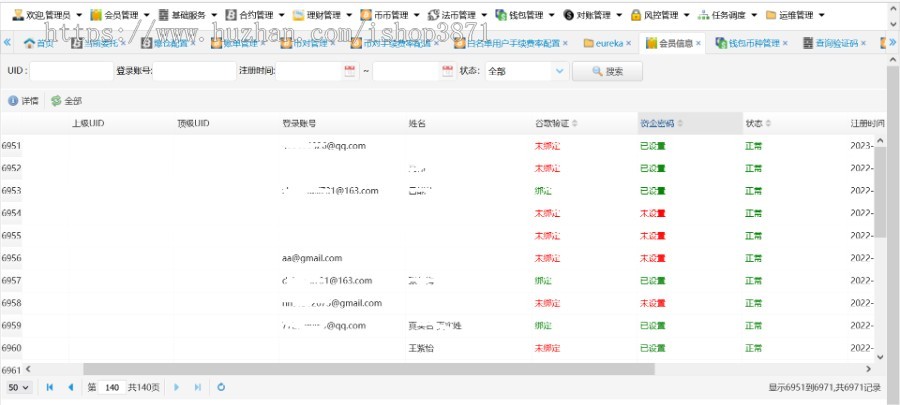The height and width of the screenshot is (405, 900).
Task: Focus the 登录账号 search field
Action: click(x=195, y=71)
